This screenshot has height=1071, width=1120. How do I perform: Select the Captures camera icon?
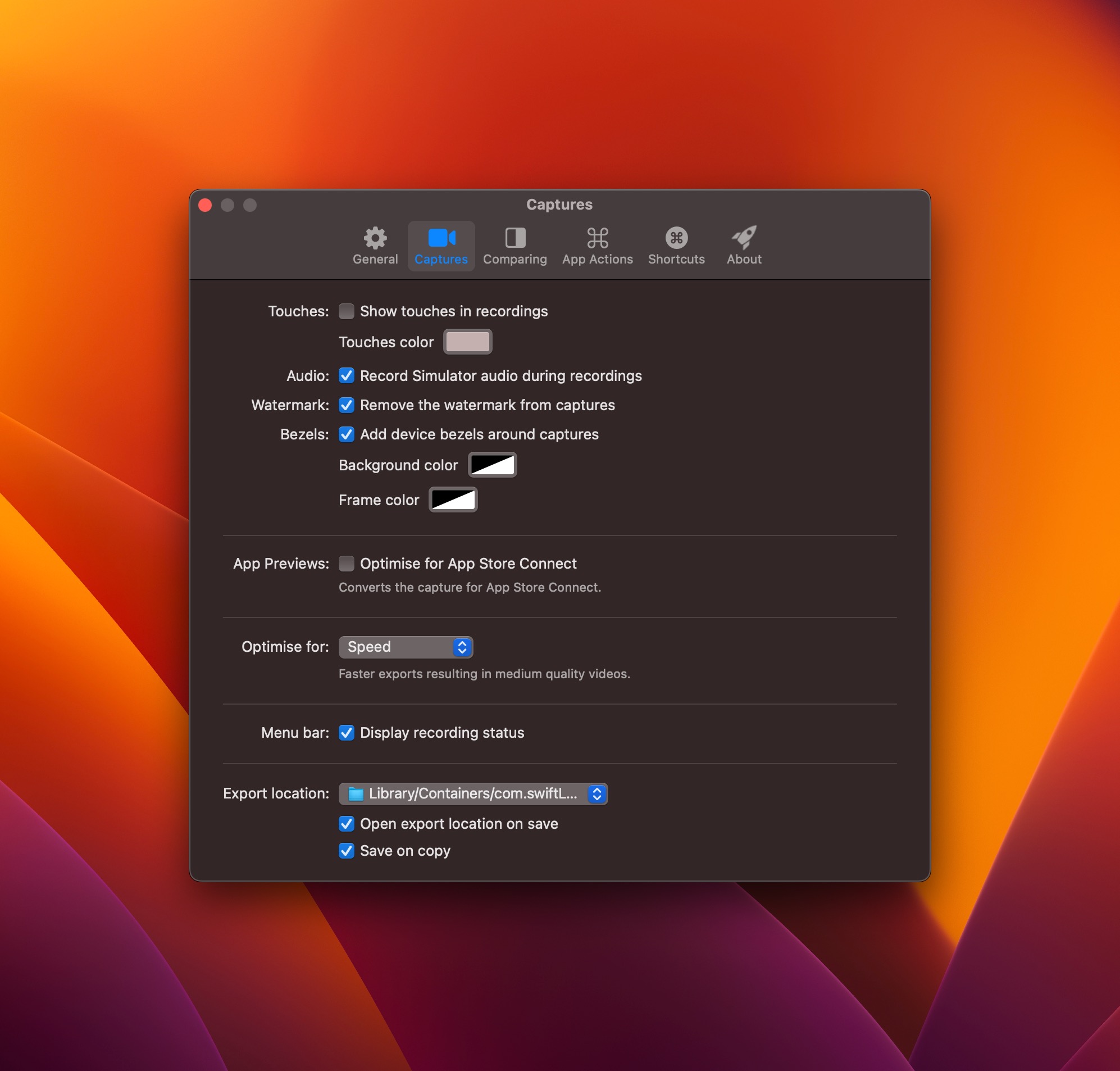[x=441, y=239]
